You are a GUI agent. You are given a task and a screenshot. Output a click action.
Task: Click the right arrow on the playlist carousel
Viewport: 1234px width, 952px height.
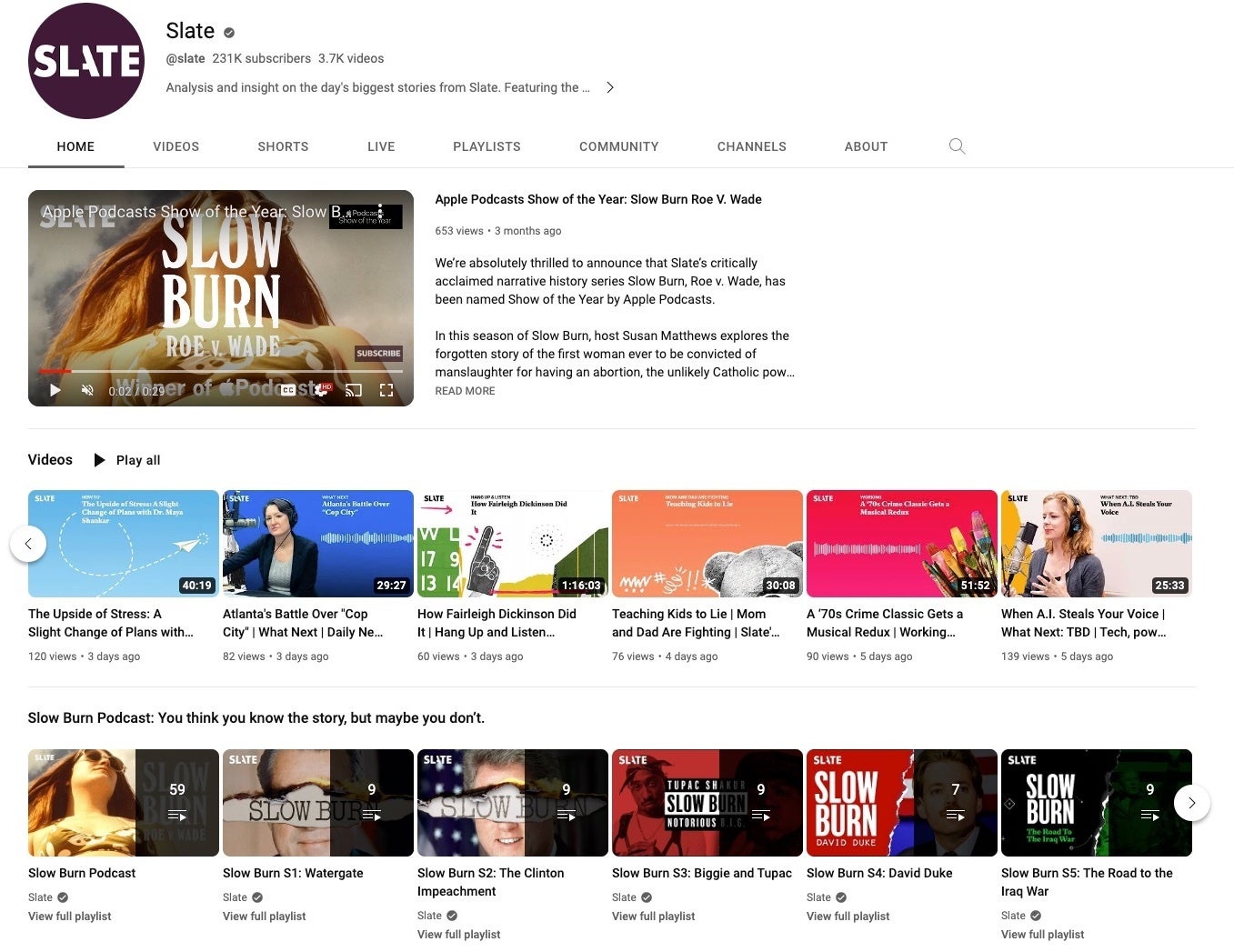[x=1191, y=803]
